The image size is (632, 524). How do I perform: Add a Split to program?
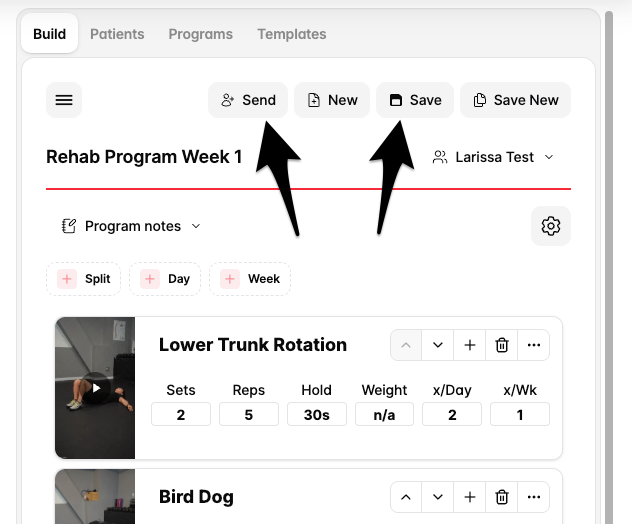[x=83, y=279]
